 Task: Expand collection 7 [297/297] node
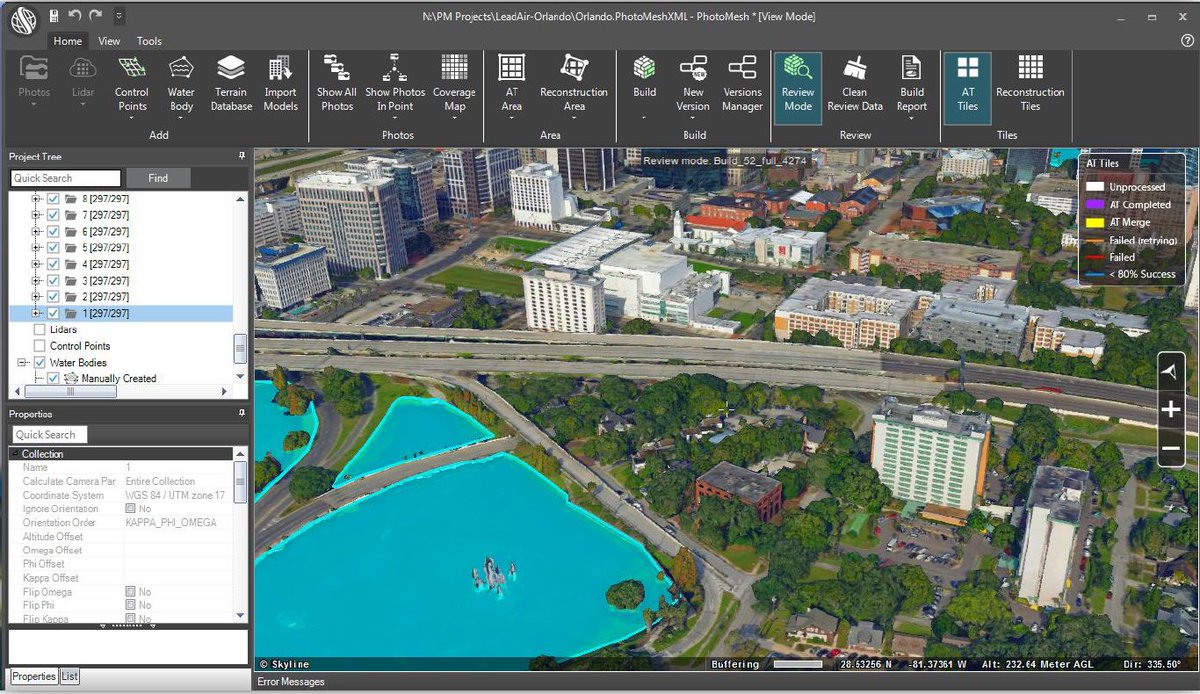(36, 215)
